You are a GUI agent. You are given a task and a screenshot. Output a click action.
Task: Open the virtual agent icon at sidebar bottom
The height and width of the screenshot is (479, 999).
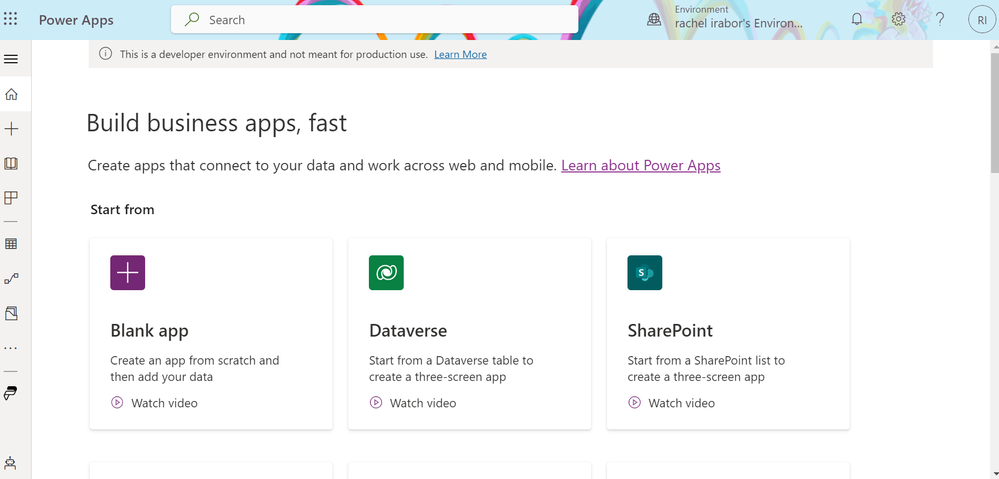point(11,462)
